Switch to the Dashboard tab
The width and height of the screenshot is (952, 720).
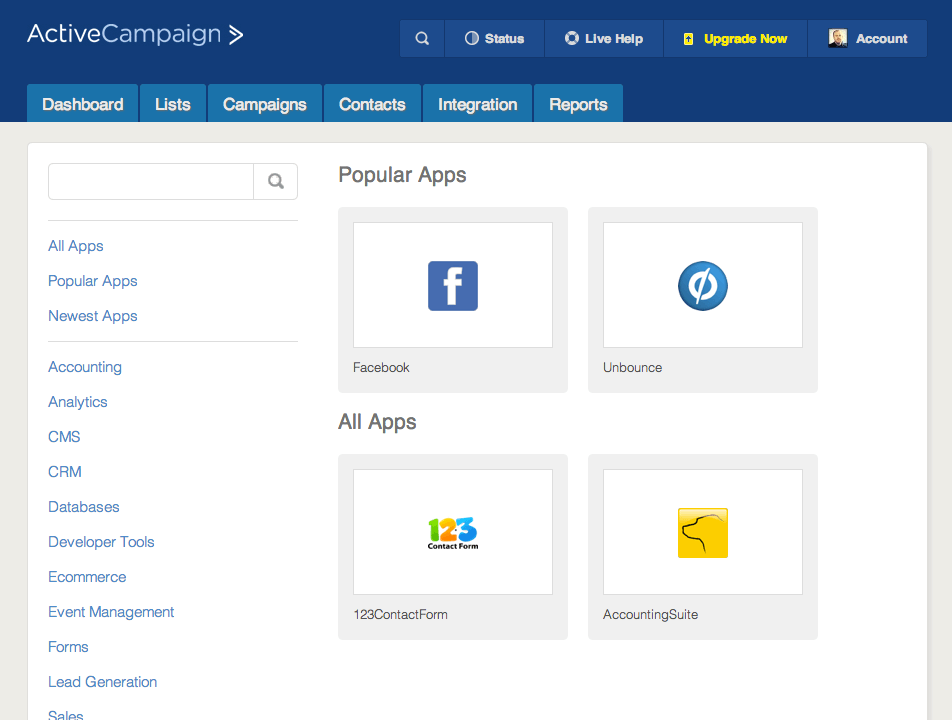tap(83, 104)
